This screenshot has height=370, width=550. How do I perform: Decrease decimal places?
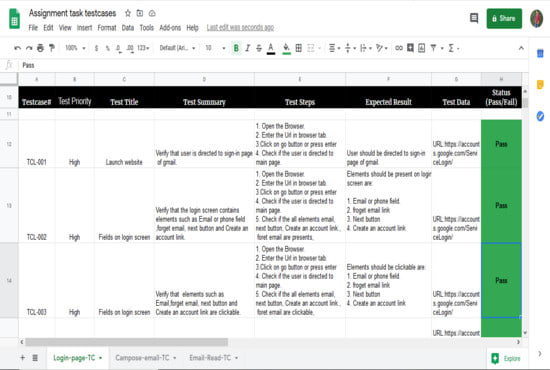119,48
